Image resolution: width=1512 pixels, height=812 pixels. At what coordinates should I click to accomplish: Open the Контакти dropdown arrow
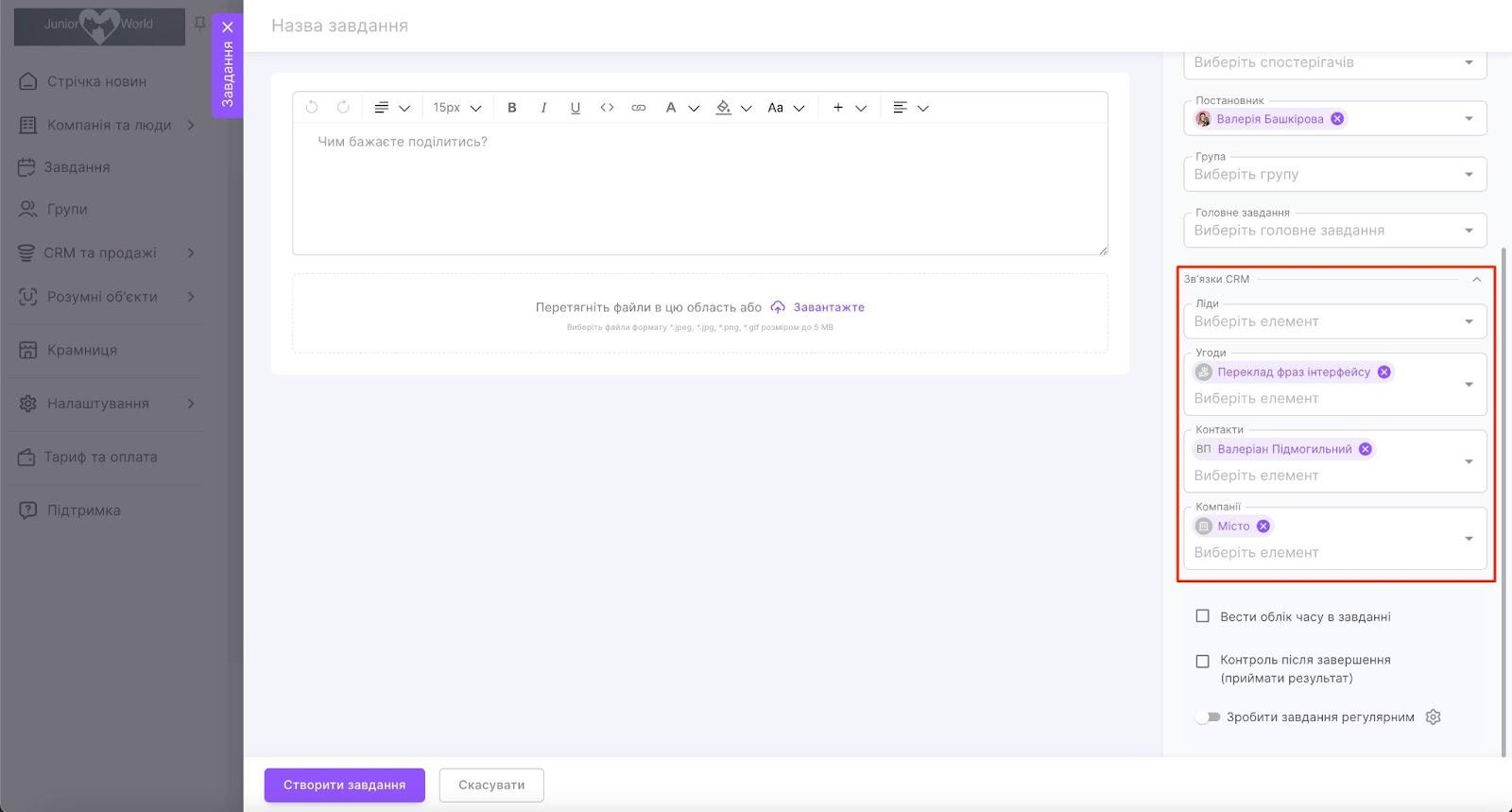click(x=1469, y=461)
